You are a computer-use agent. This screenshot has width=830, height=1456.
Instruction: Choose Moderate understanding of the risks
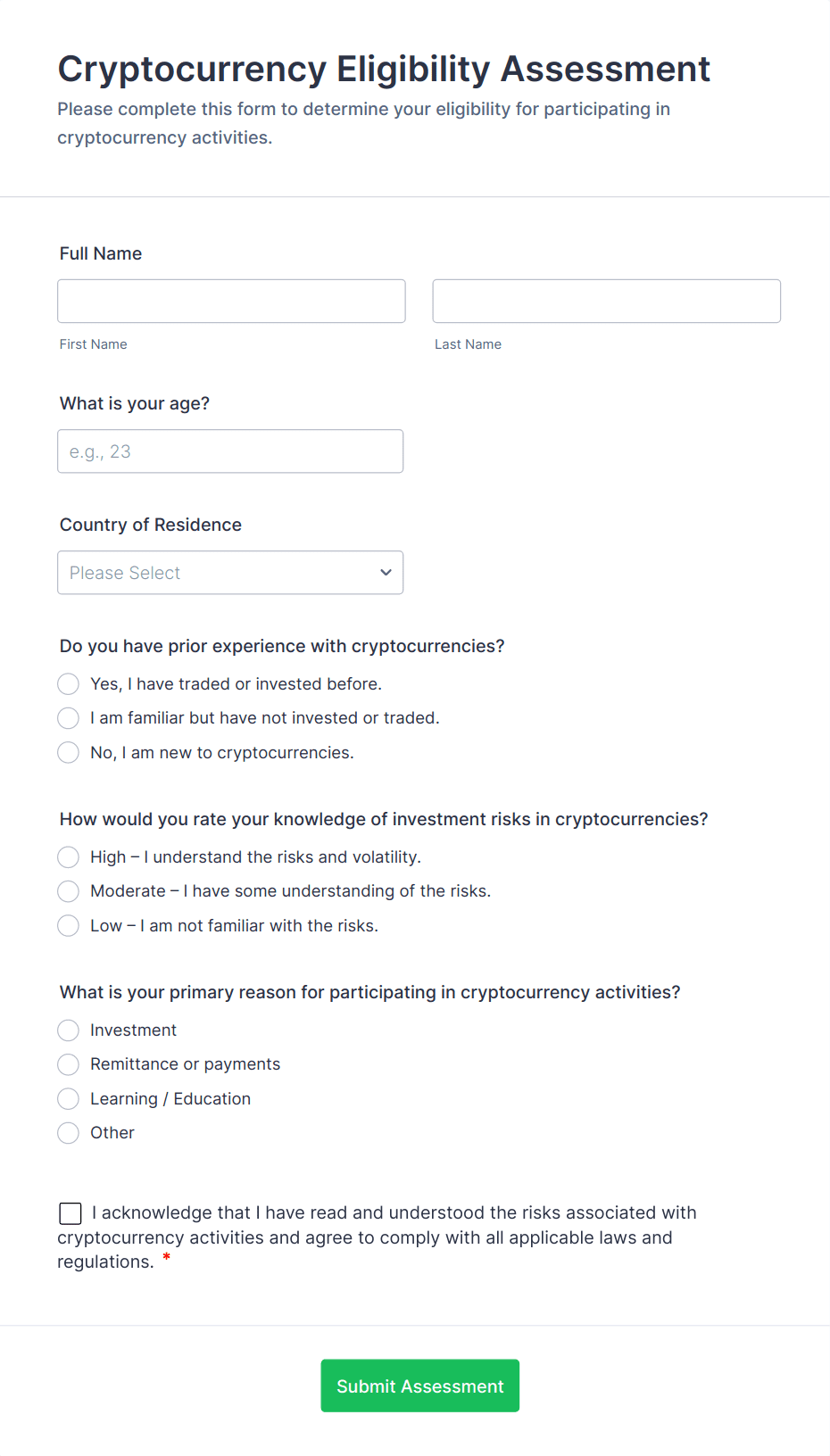coord(69,891)
